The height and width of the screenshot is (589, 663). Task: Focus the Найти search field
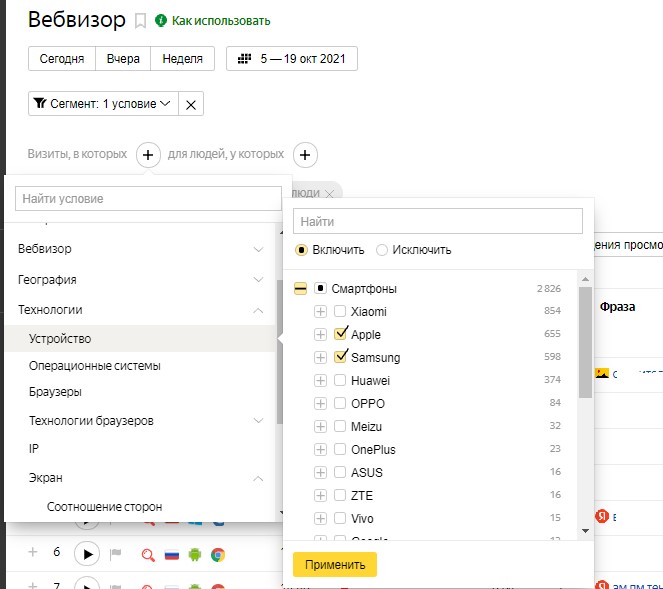coord(438,221)
